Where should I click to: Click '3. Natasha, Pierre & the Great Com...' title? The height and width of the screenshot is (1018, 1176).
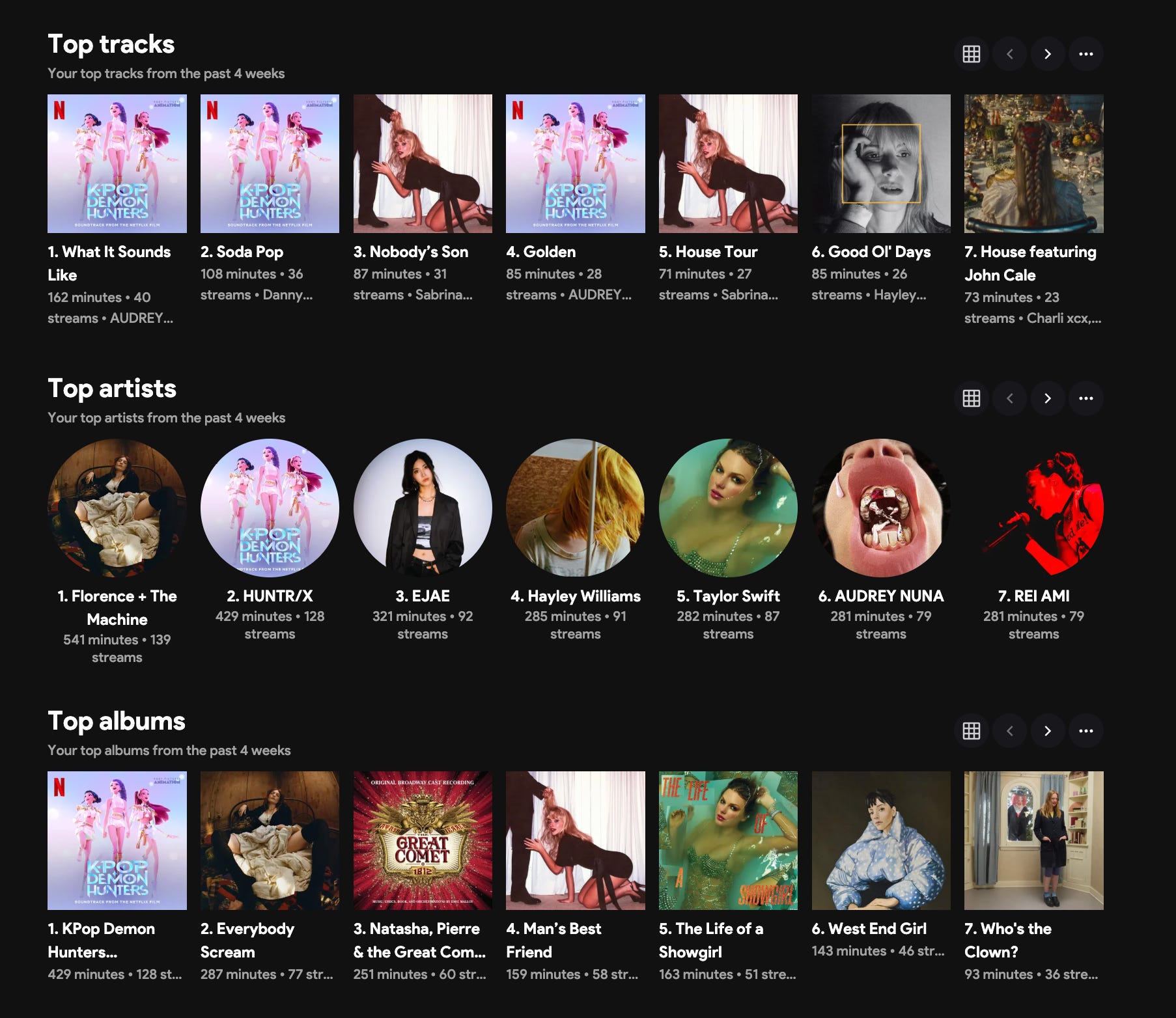pos(419,940)
